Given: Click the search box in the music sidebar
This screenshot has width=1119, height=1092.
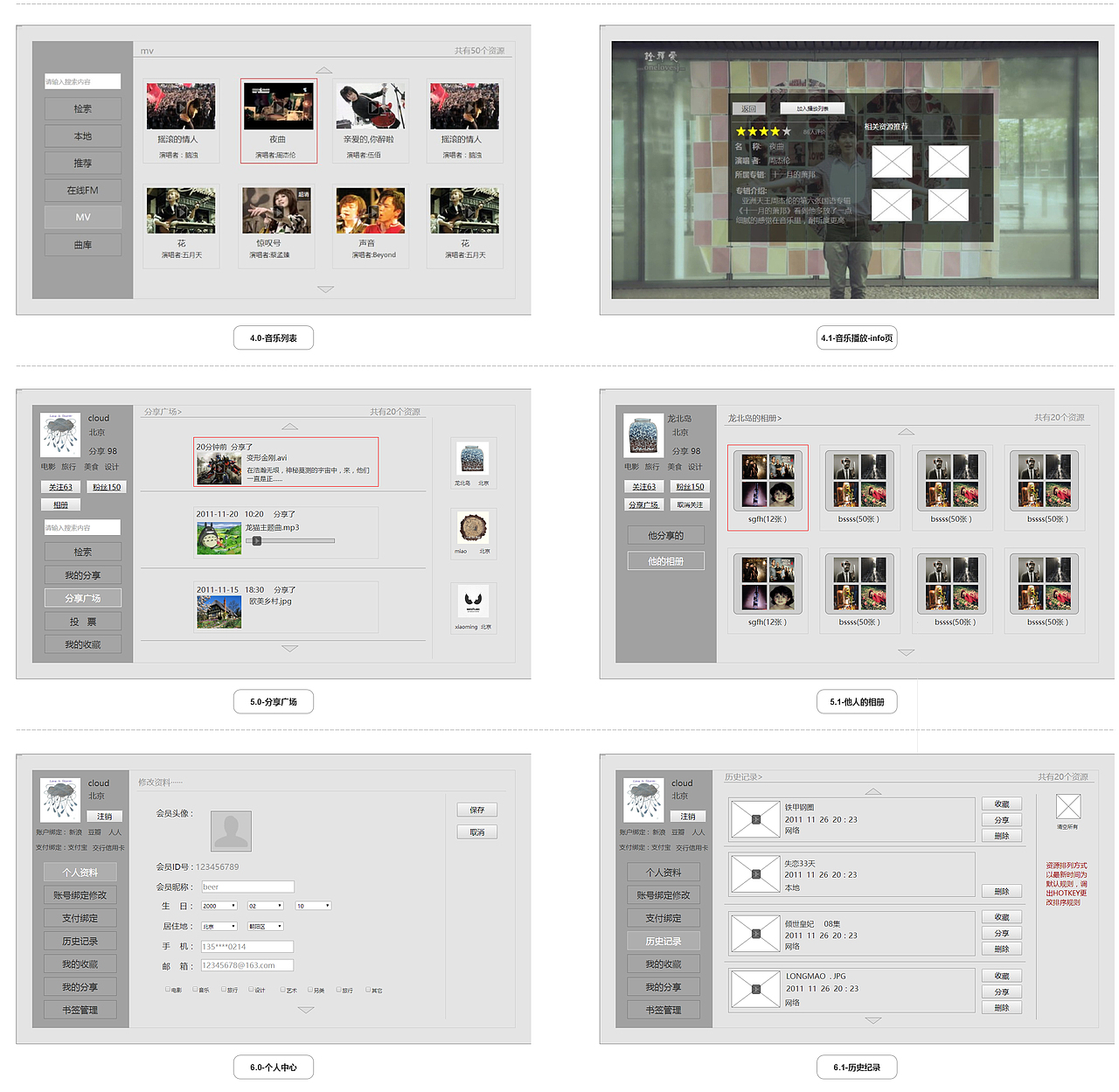Looking at the screenshot, I should click(83, 81).
